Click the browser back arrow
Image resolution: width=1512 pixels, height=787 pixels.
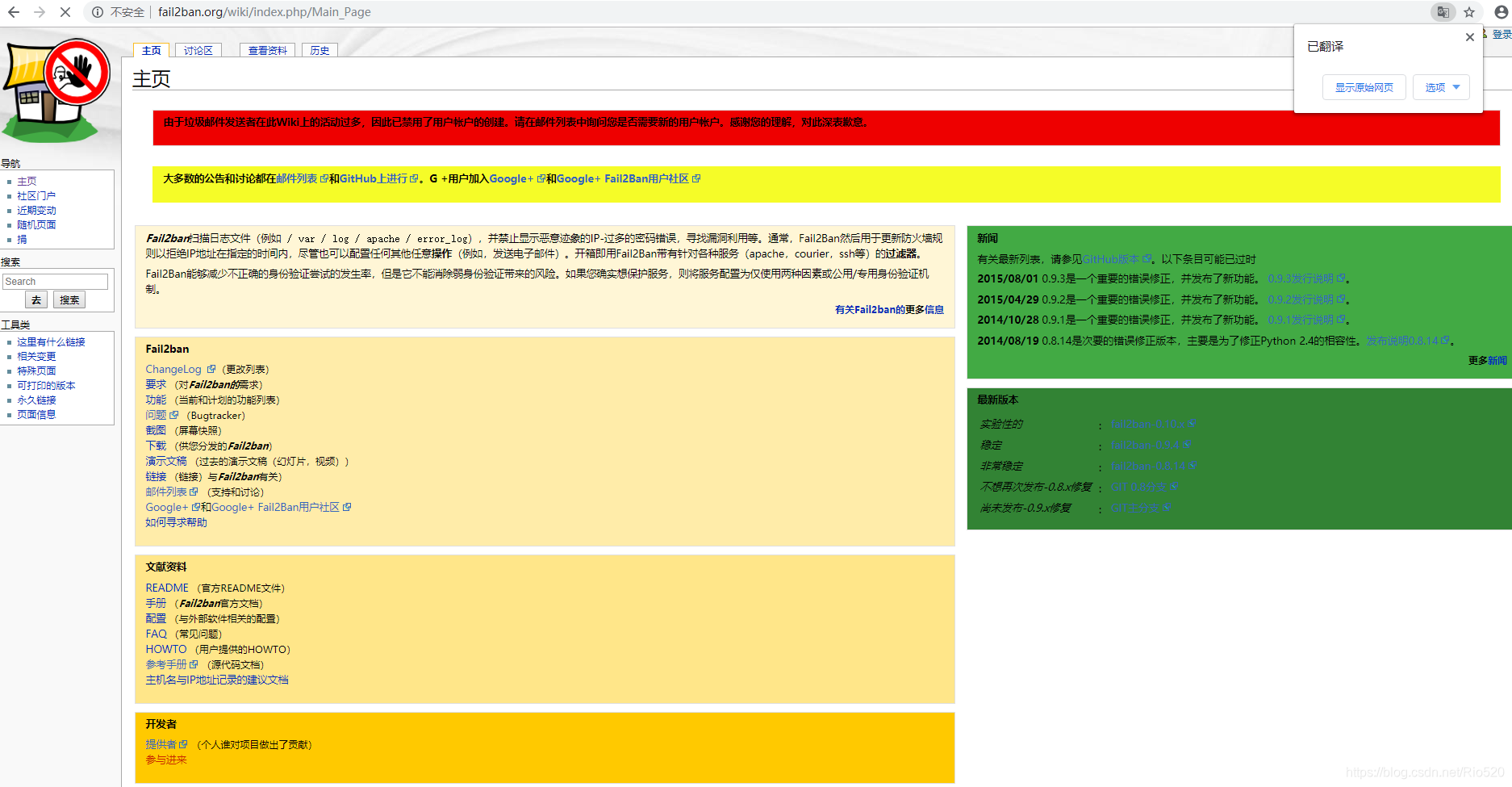click(14, 12)
